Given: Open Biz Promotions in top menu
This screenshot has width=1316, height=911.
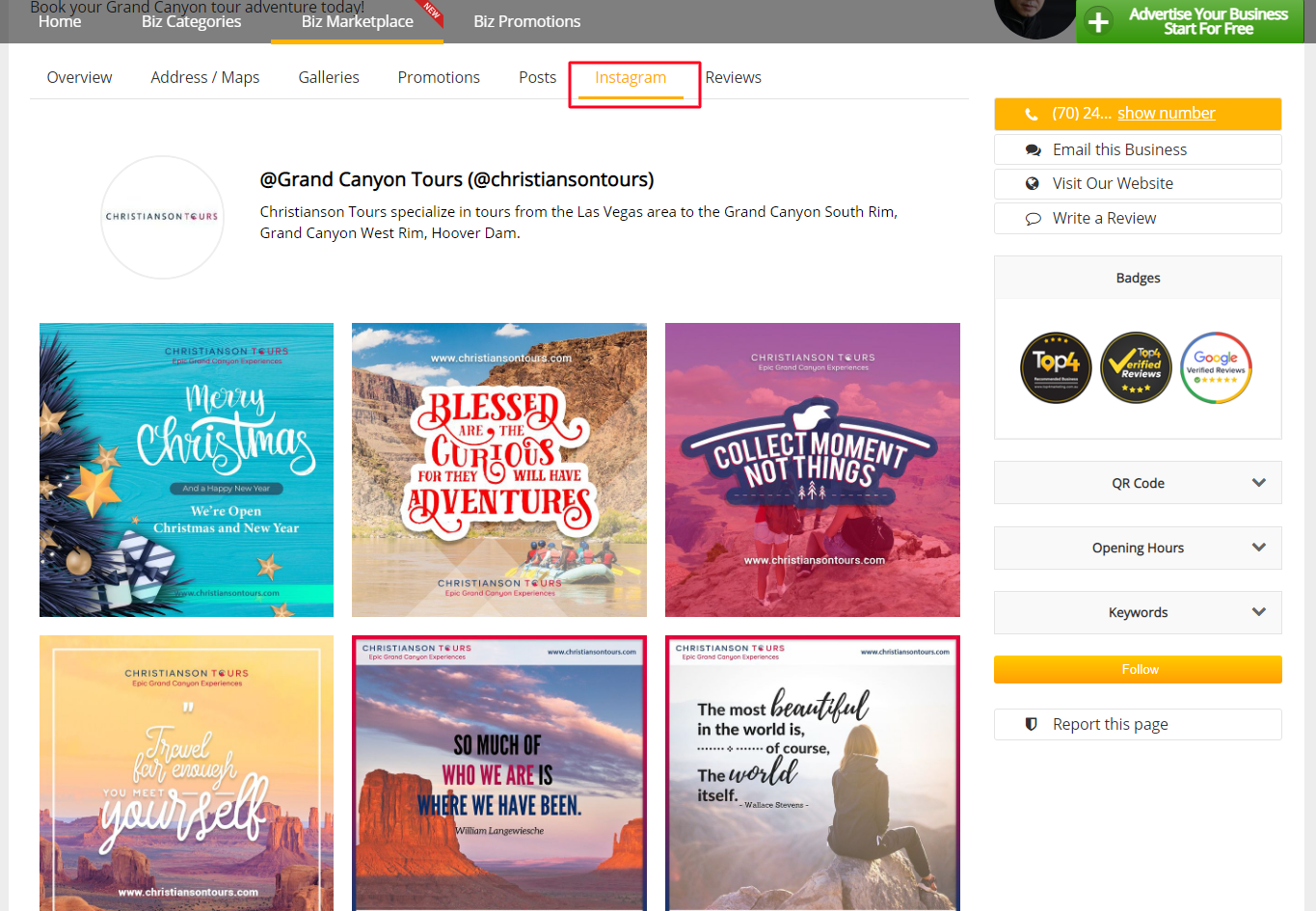Looking at the screenshot, I should click(x=526, y=21).
